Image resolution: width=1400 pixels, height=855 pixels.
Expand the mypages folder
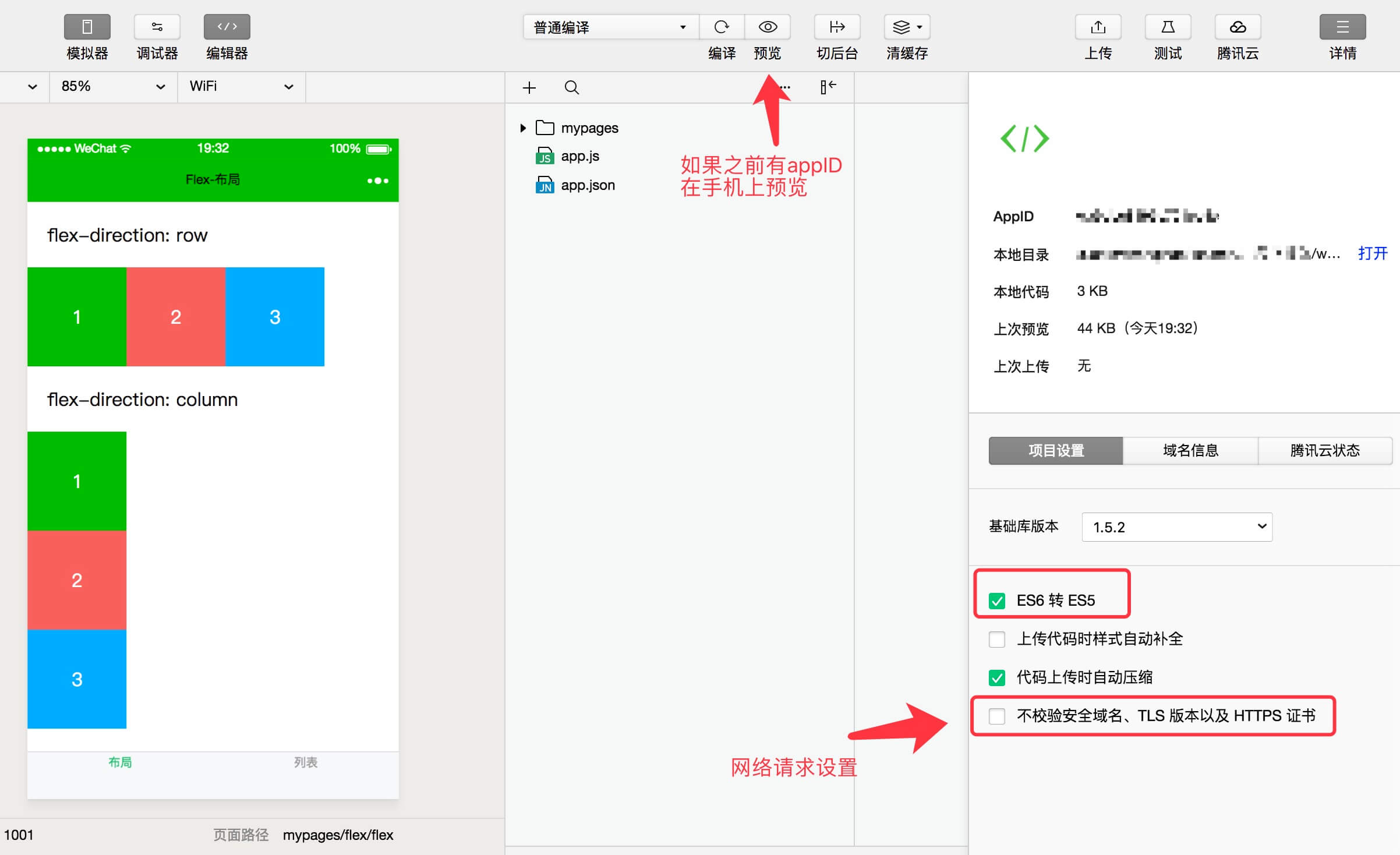pyautogui.click(x=523, y=128)
